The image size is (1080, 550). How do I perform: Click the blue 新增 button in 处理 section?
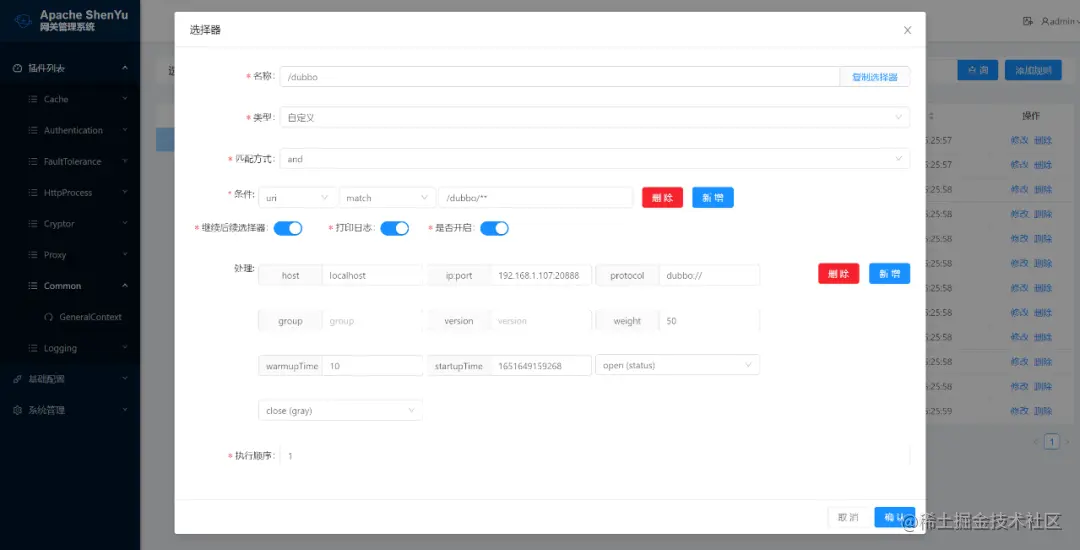(889, 273)
